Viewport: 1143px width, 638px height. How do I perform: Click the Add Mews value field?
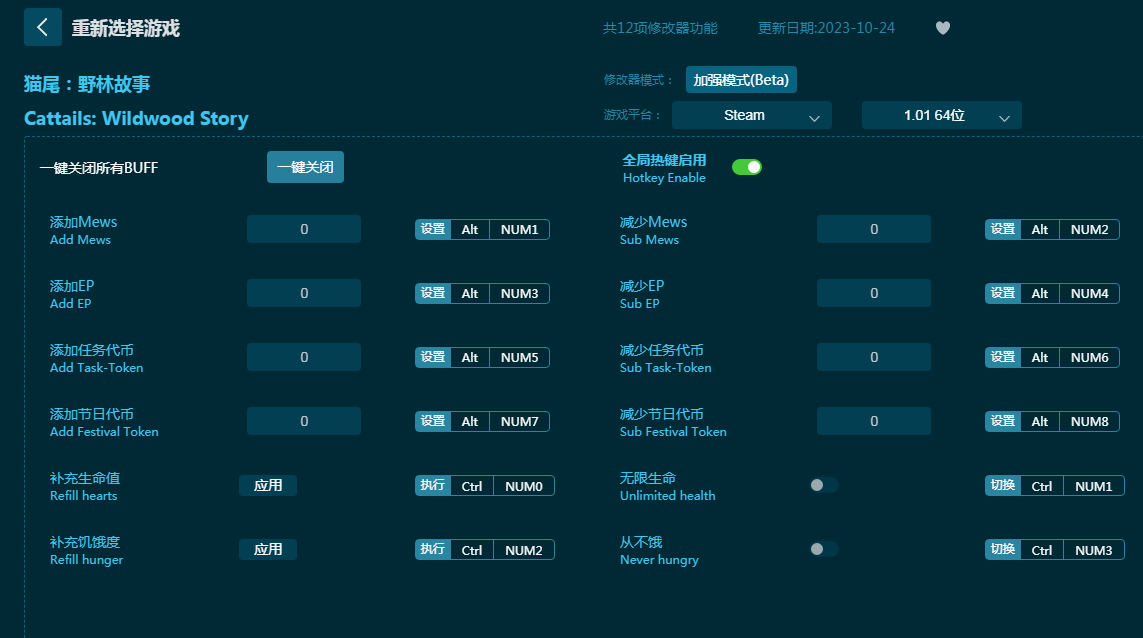[x=304, y=229]
